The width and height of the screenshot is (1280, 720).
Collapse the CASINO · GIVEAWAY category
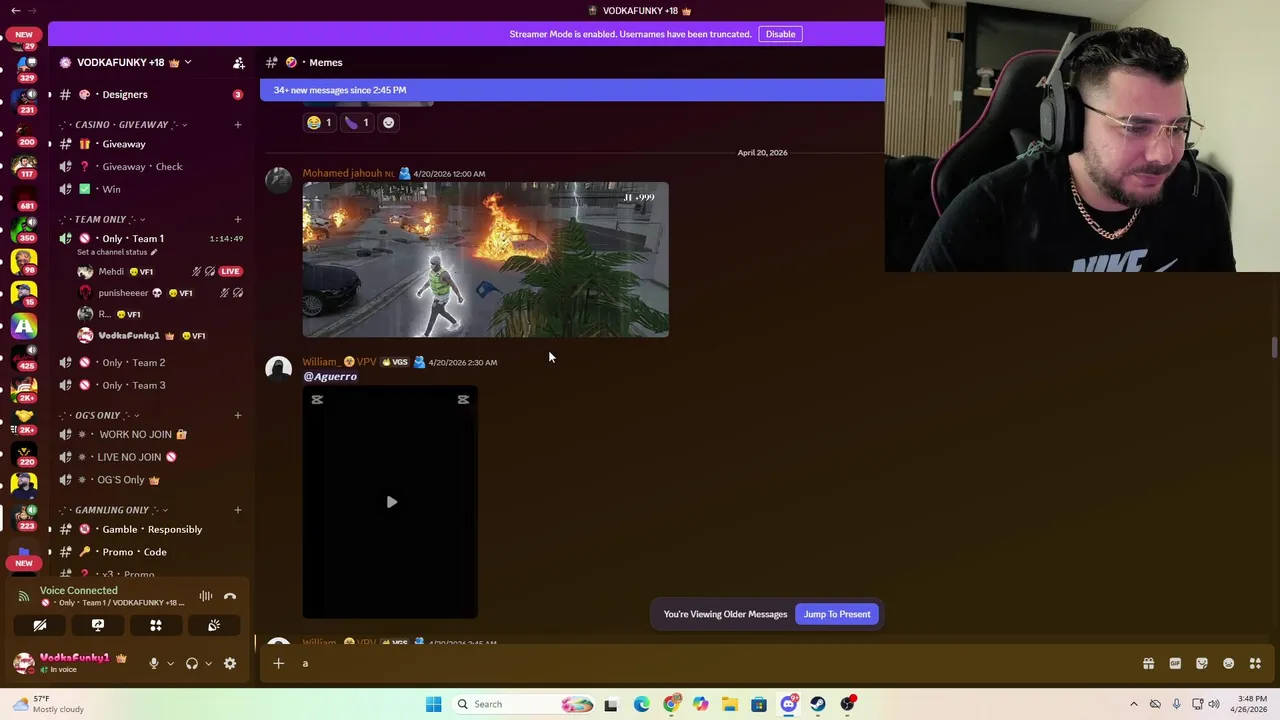click(x=123, y=125)
